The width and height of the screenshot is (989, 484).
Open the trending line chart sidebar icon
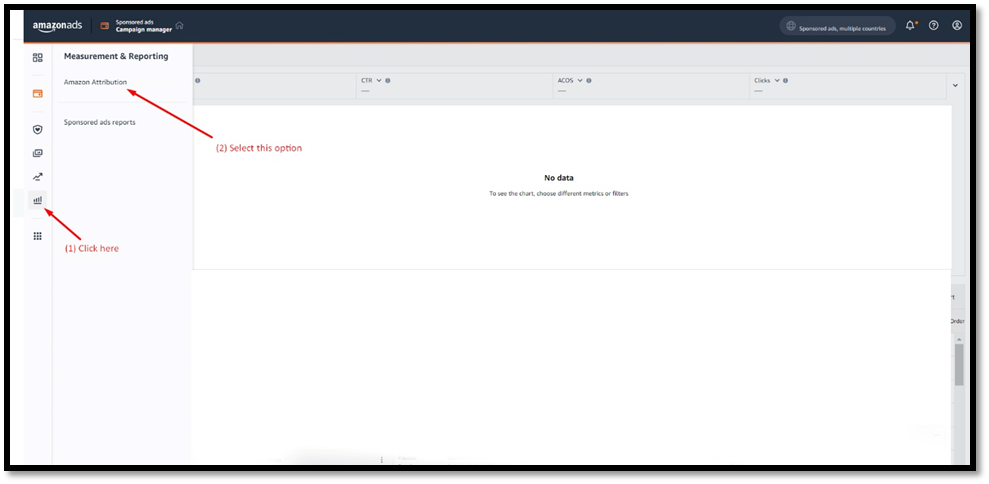coord(38,177)
